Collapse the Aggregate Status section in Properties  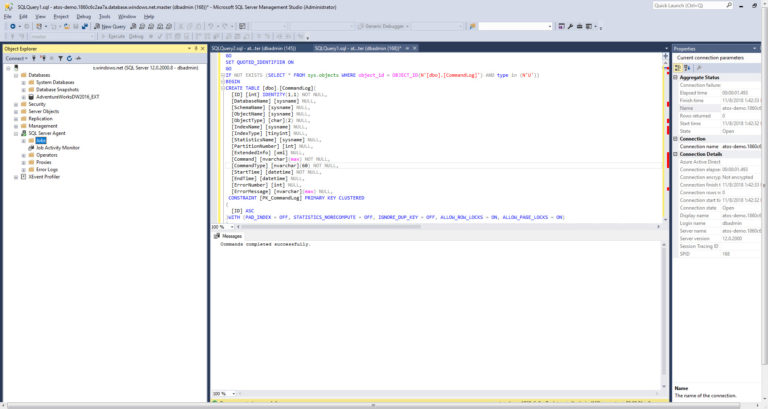pos(676,77)
